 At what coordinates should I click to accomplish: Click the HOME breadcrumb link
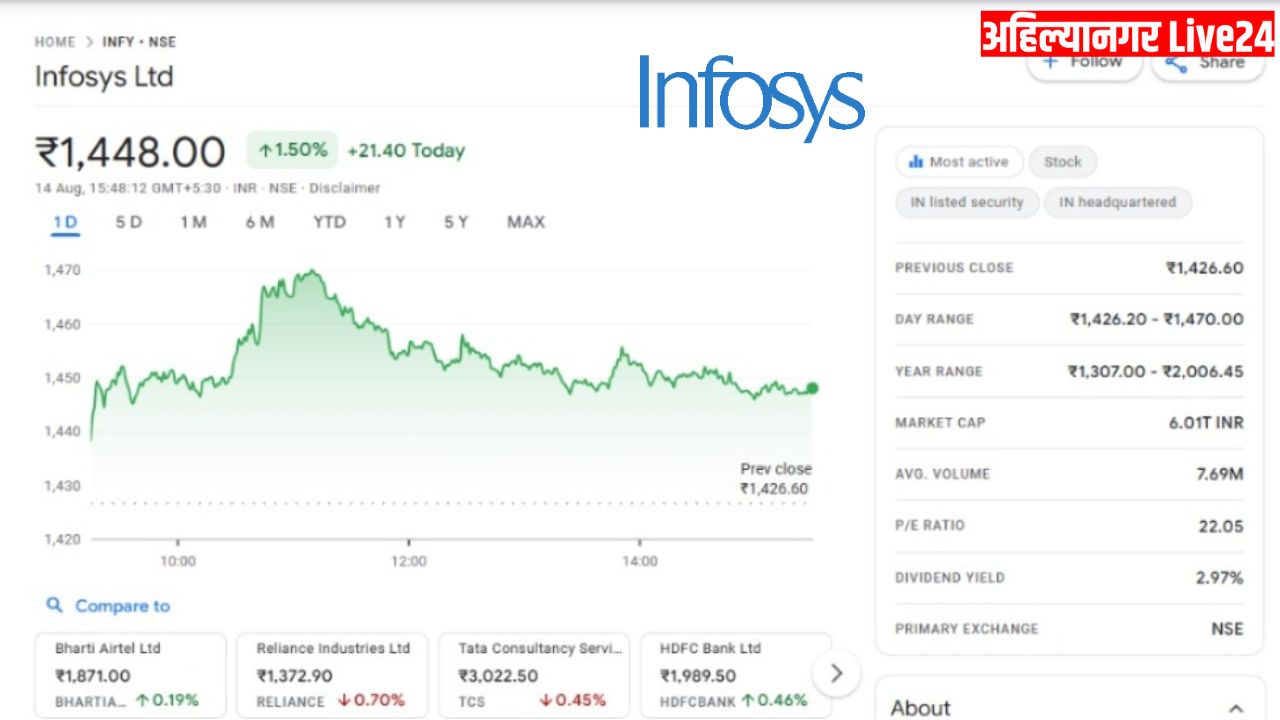pyautogui.click(x=55, y=42)
